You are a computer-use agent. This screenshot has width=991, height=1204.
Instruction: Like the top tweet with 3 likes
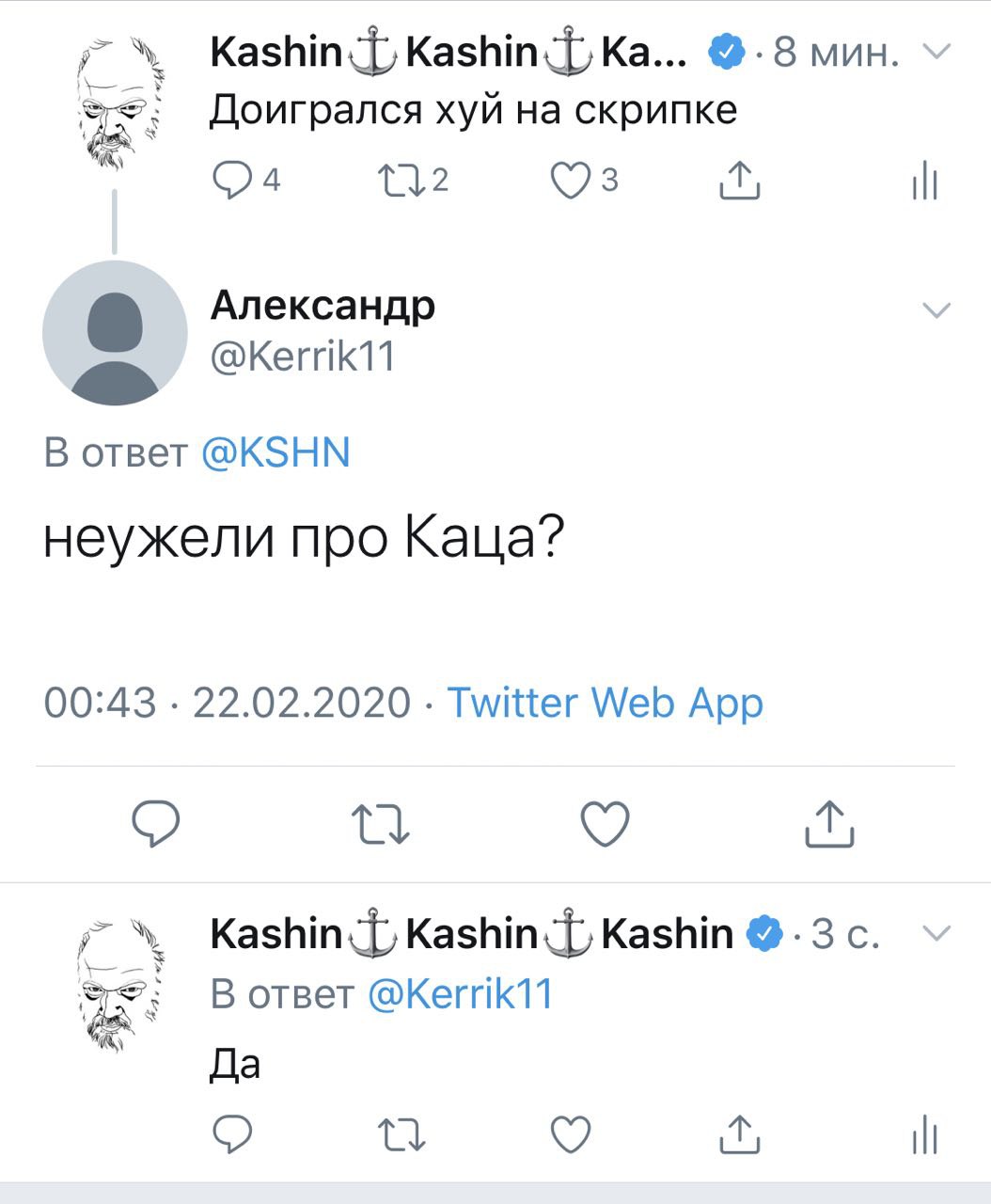[x=570, y=179]
